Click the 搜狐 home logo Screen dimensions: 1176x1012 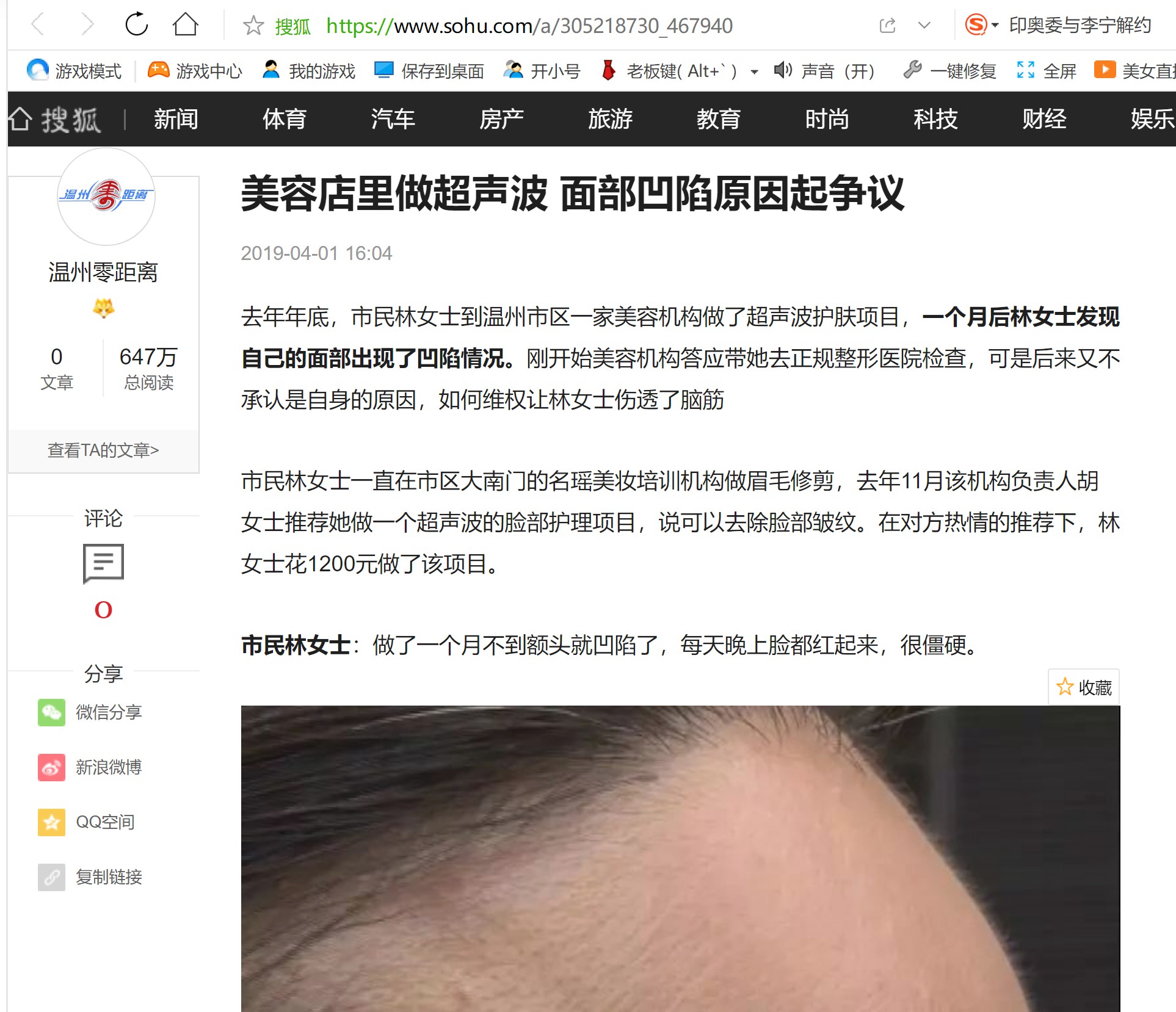coord(55,119)
